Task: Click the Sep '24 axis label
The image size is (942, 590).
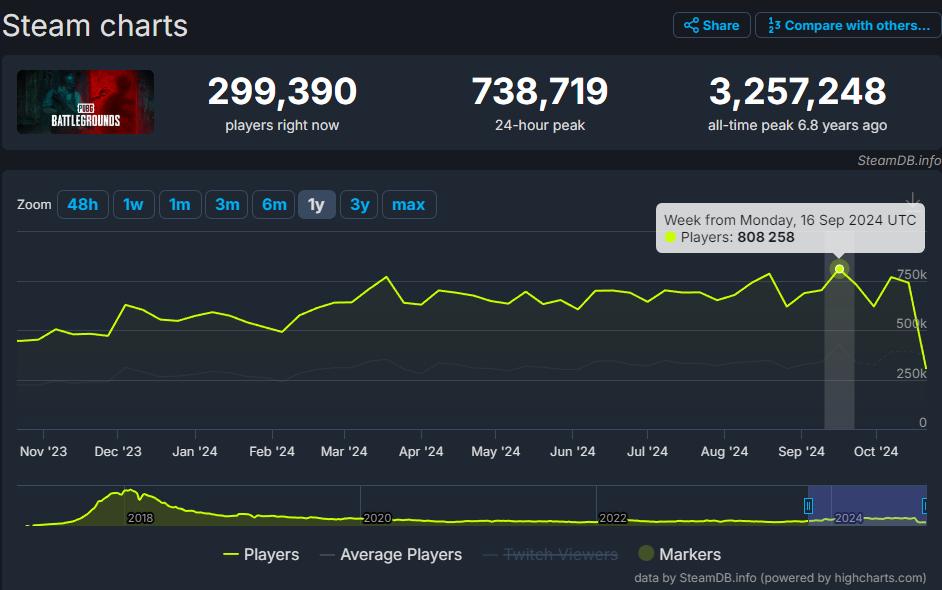Action: coord(801,451)
